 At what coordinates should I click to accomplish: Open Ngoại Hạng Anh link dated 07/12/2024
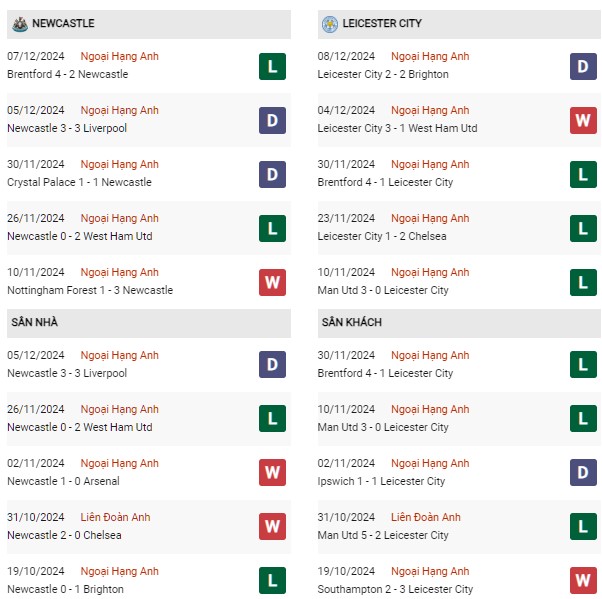tap(119, 56)
